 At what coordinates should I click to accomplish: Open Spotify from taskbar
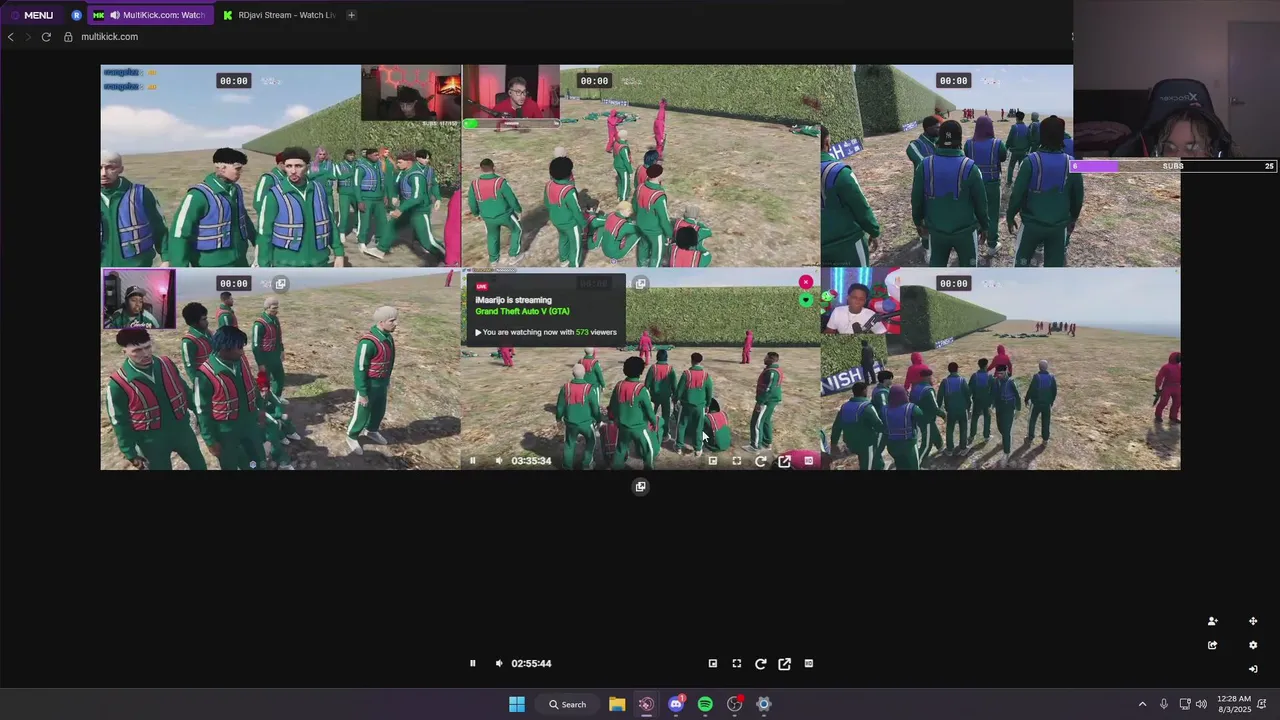click(x=705, y=704)
